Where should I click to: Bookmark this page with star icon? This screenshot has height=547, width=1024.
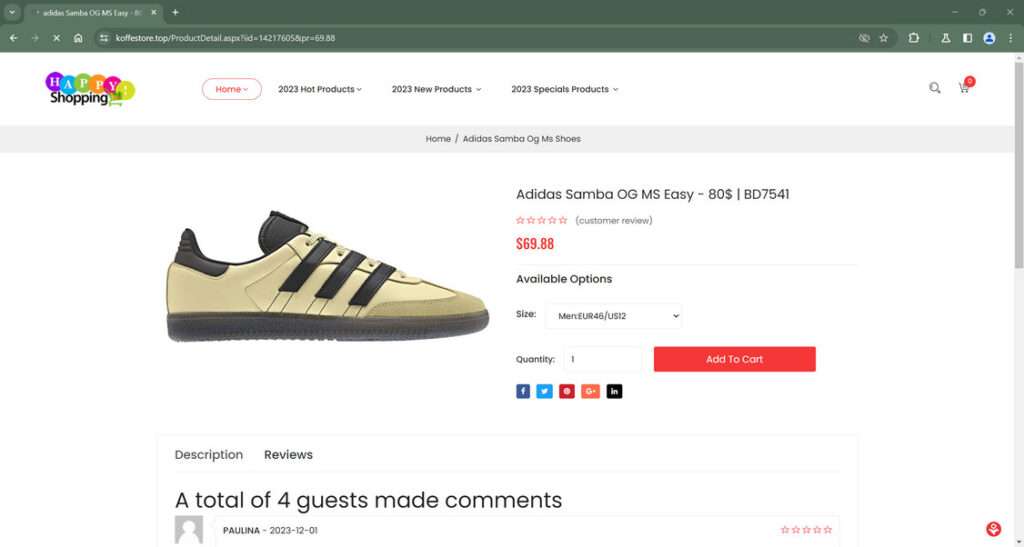(x=883, y=38)
